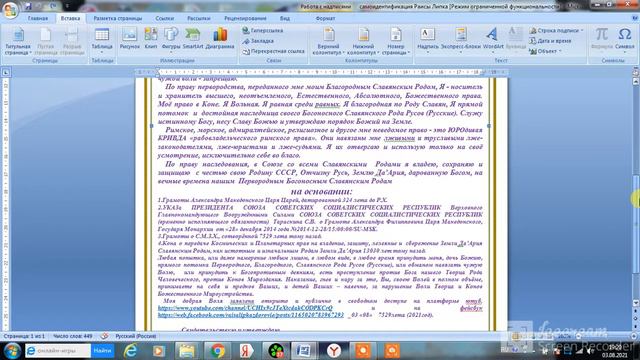Screen dimensions: 640x360
Task: Open the Формат contextual tab
Action: coord(325,18)
